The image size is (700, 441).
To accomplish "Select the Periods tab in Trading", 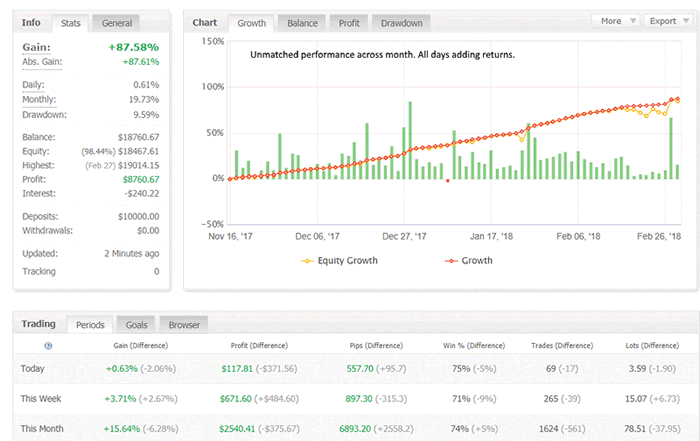I will [x=89, y=324].
